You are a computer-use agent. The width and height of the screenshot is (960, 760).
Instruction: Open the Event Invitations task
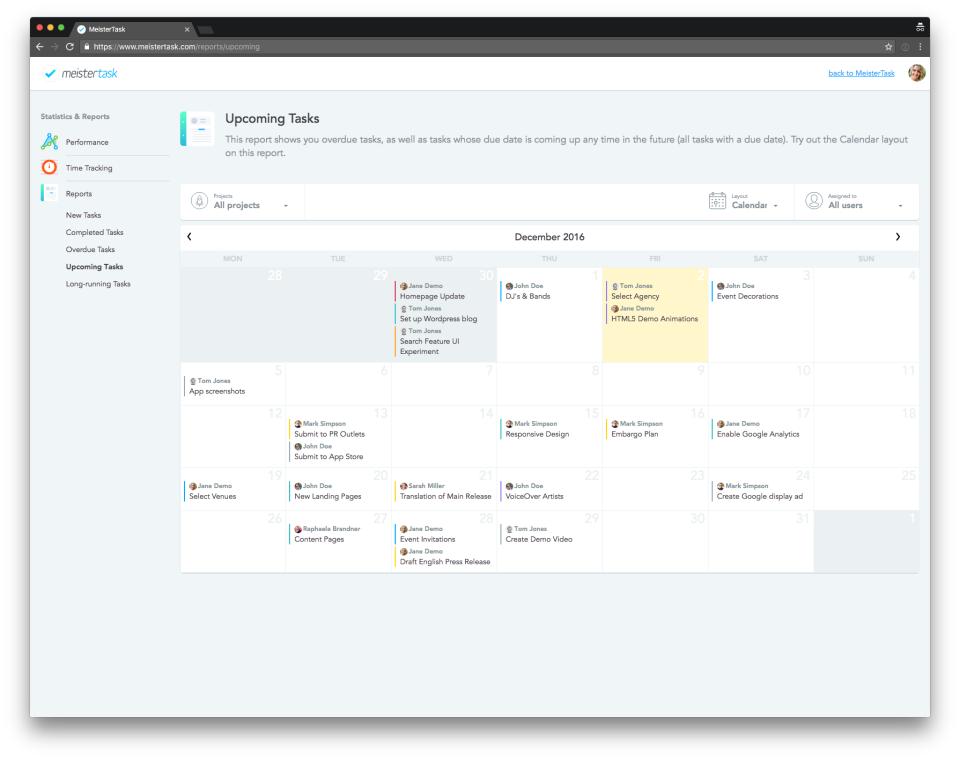click(x=427, y=540)
